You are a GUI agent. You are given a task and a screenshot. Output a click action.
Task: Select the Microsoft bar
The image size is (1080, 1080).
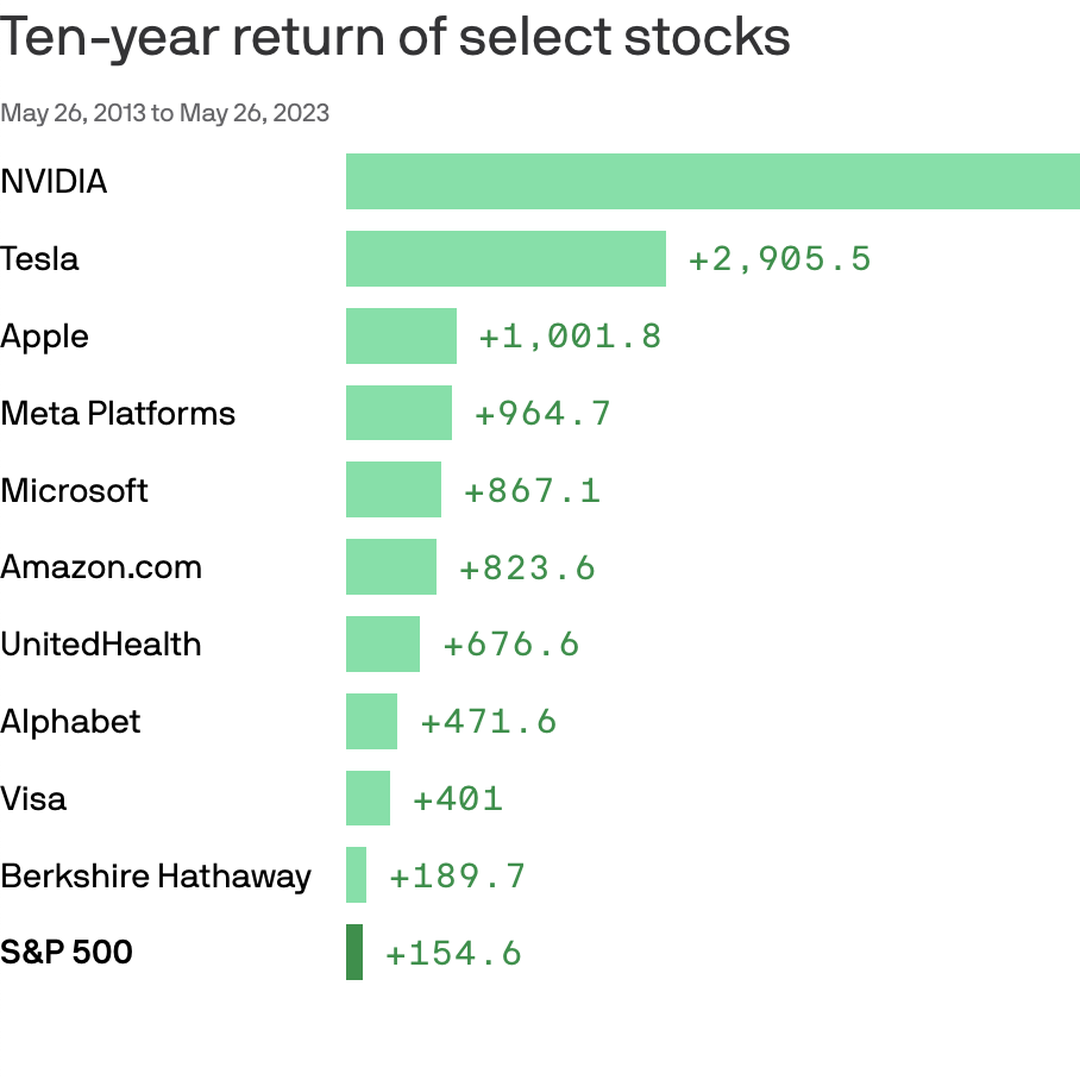[x=393, y=490]
